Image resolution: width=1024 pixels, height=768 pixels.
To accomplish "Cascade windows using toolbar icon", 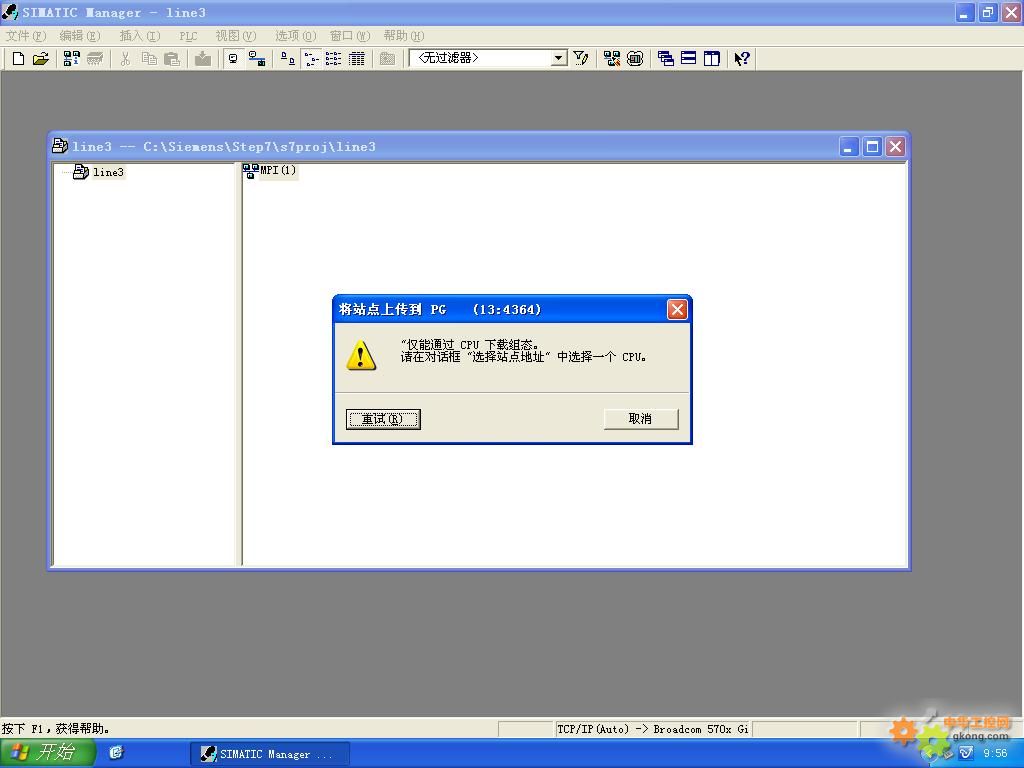I will (x=665, y=59).
